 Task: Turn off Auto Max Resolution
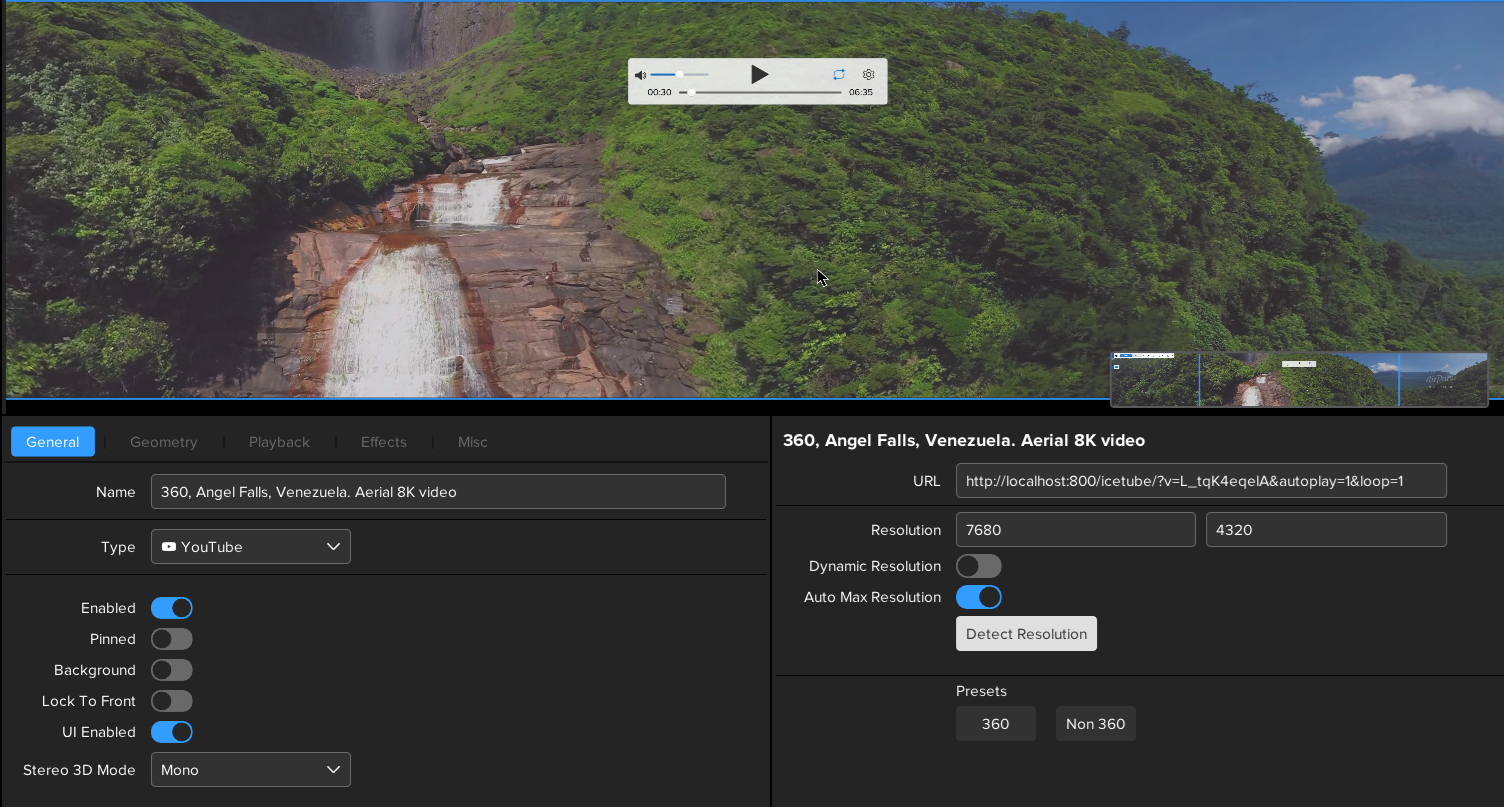coord(978,597)
